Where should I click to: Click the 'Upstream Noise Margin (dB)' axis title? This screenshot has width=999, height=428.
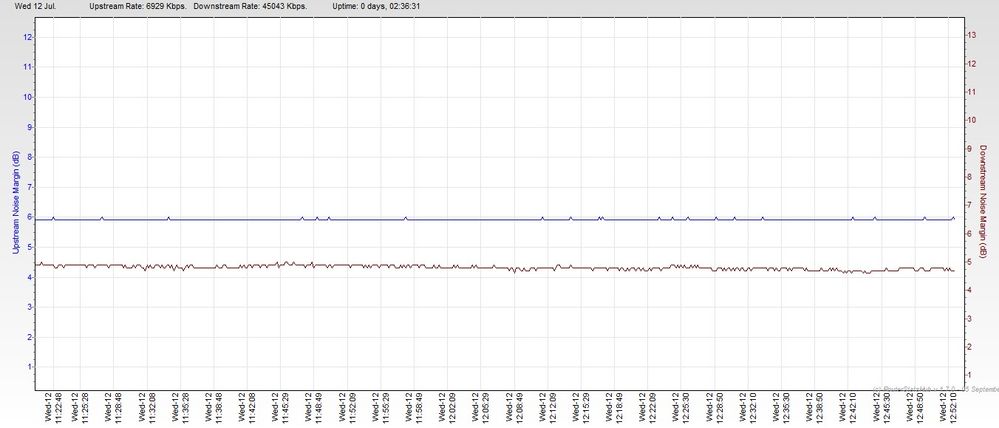16,203
